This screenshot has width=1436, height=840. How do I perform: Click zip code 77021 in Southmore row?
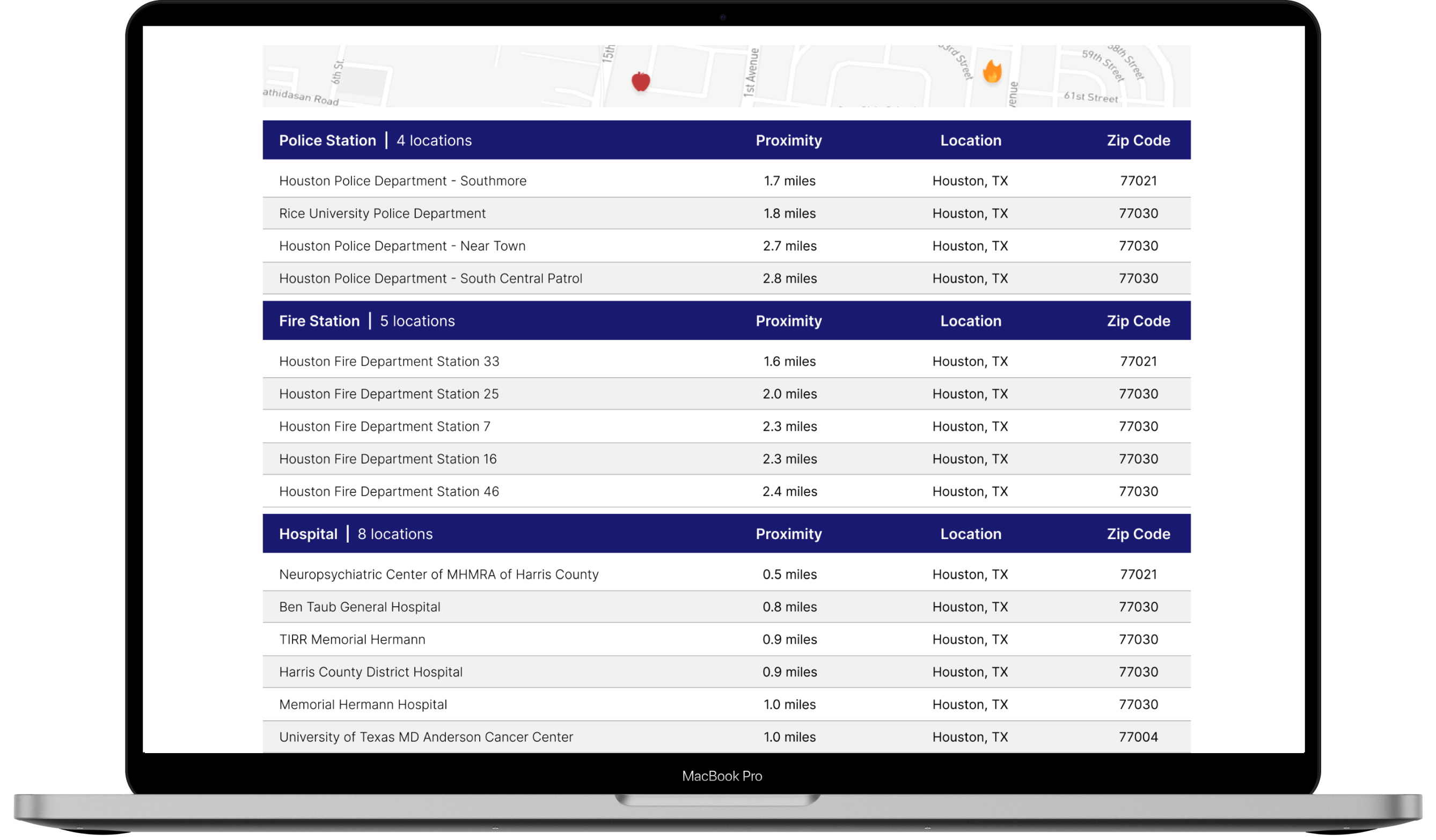1138,181
